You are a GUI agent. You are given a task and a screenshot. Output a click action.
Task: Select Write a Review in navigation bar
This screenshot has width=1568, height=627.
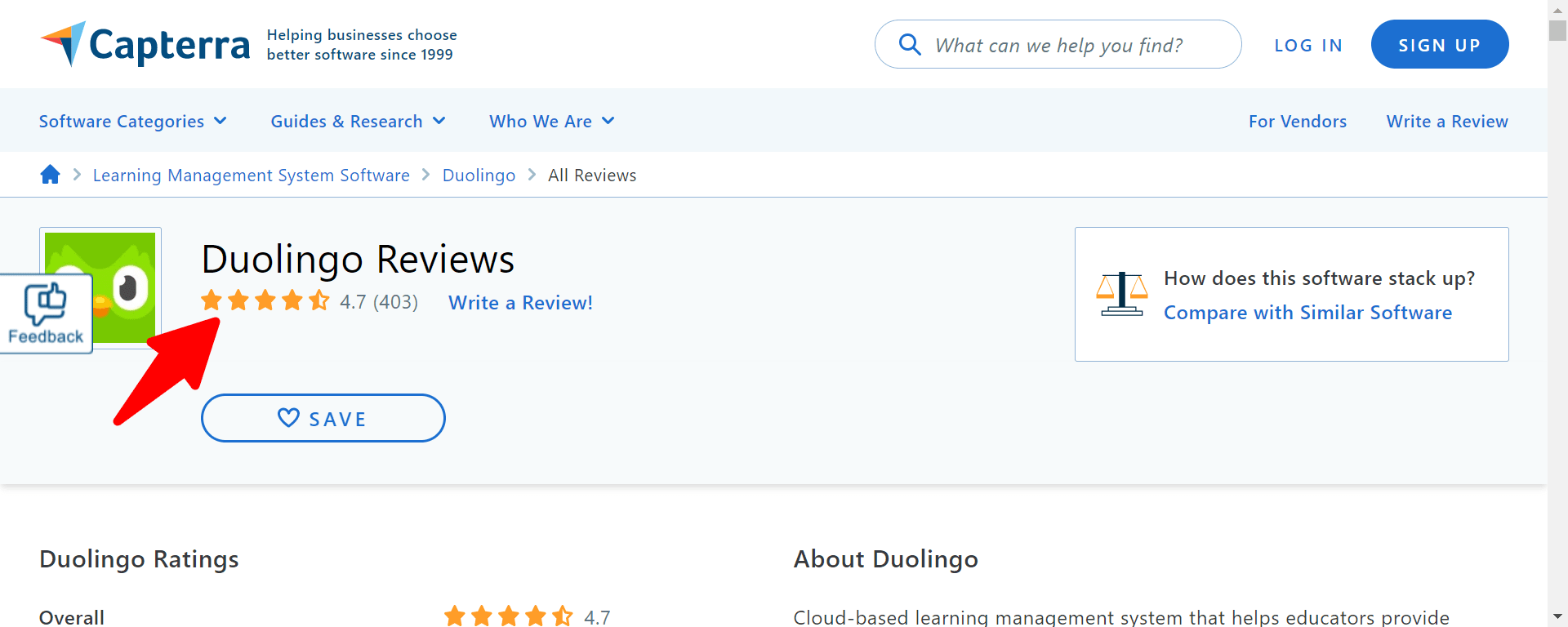1446,121
